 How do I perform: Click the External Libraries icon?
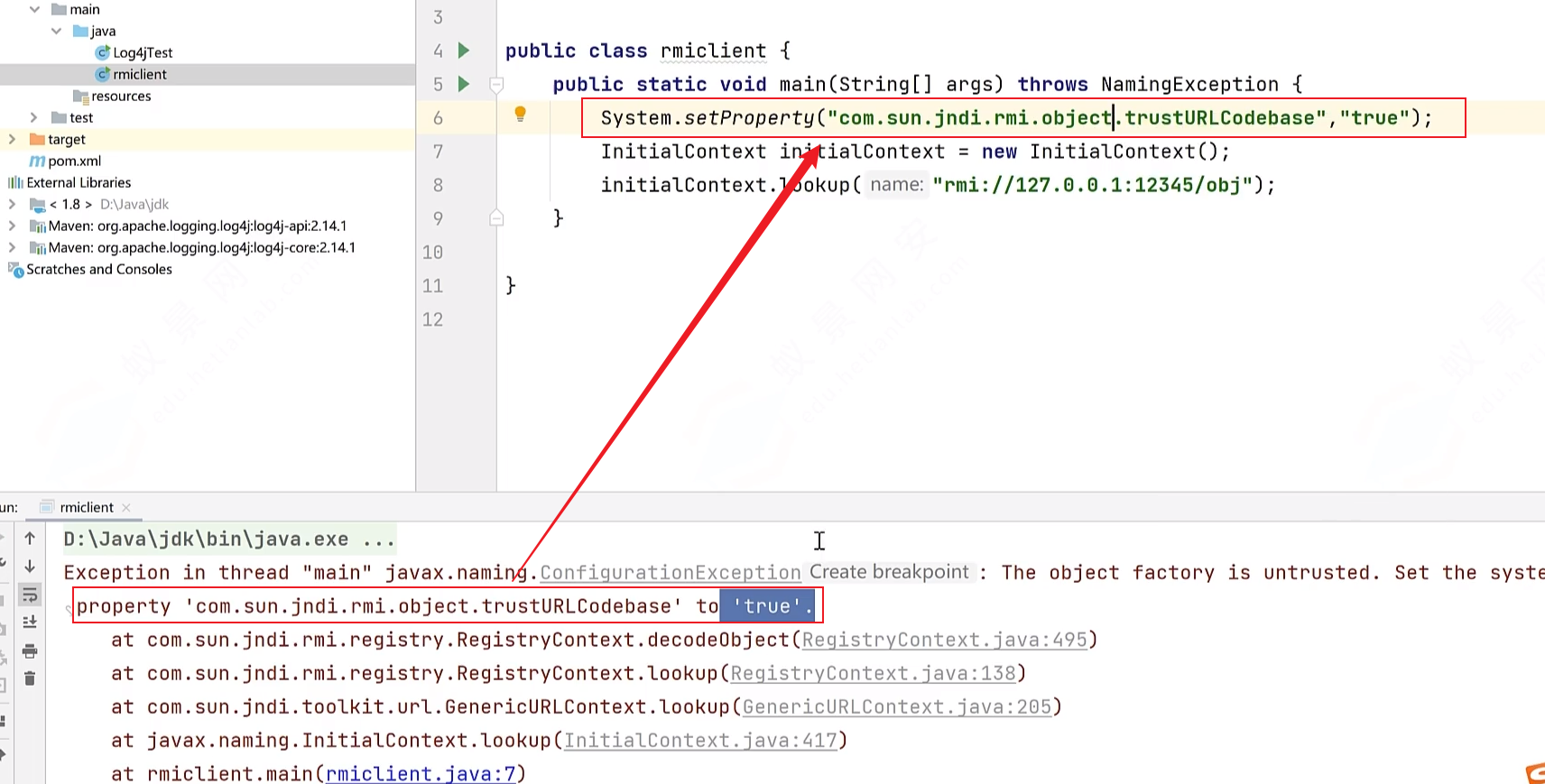pyautogui.click(x=15, y=182)
